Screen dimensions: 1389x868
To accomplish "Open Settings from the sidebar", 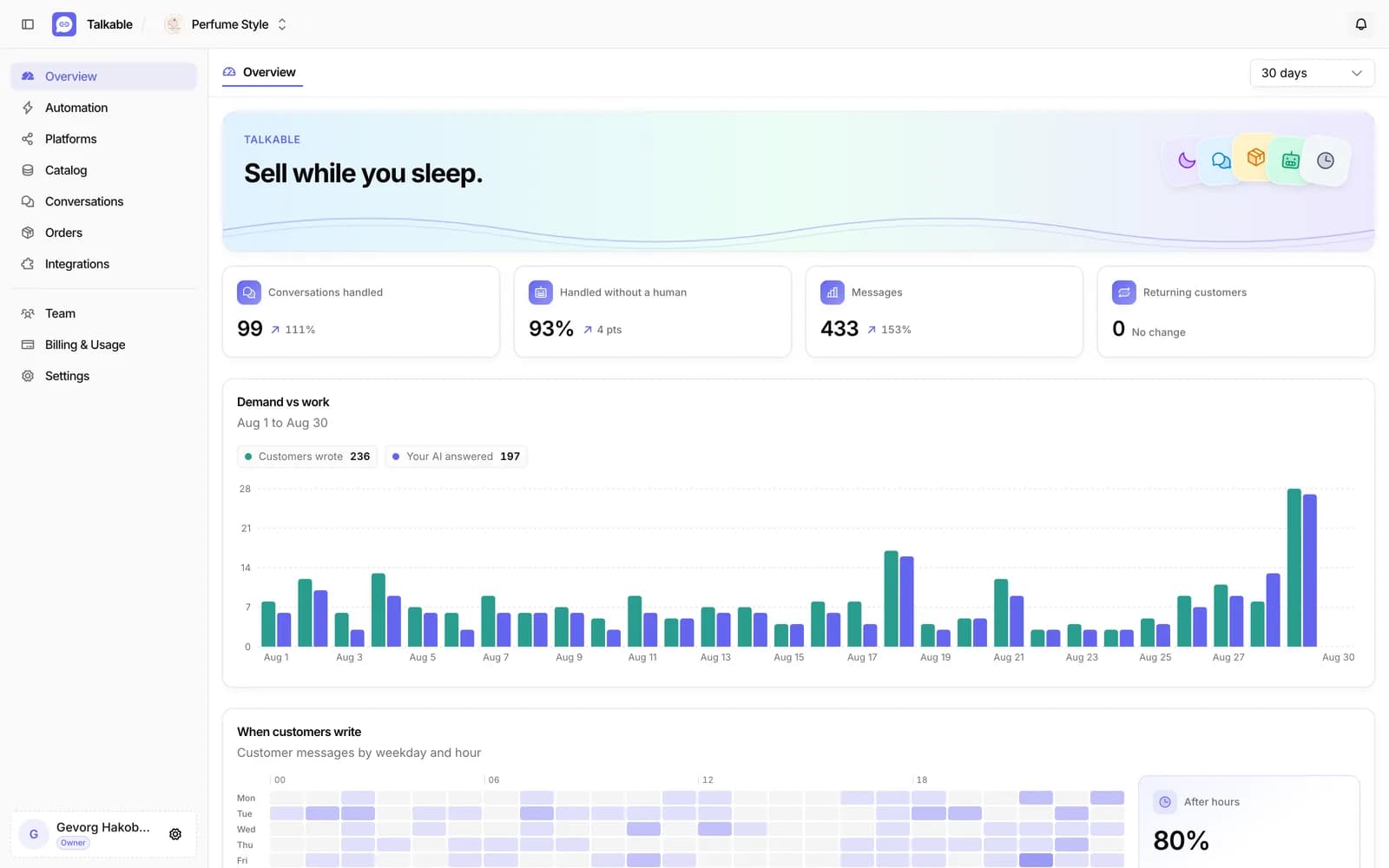I will pyautogui.click(x=104, y=376).
